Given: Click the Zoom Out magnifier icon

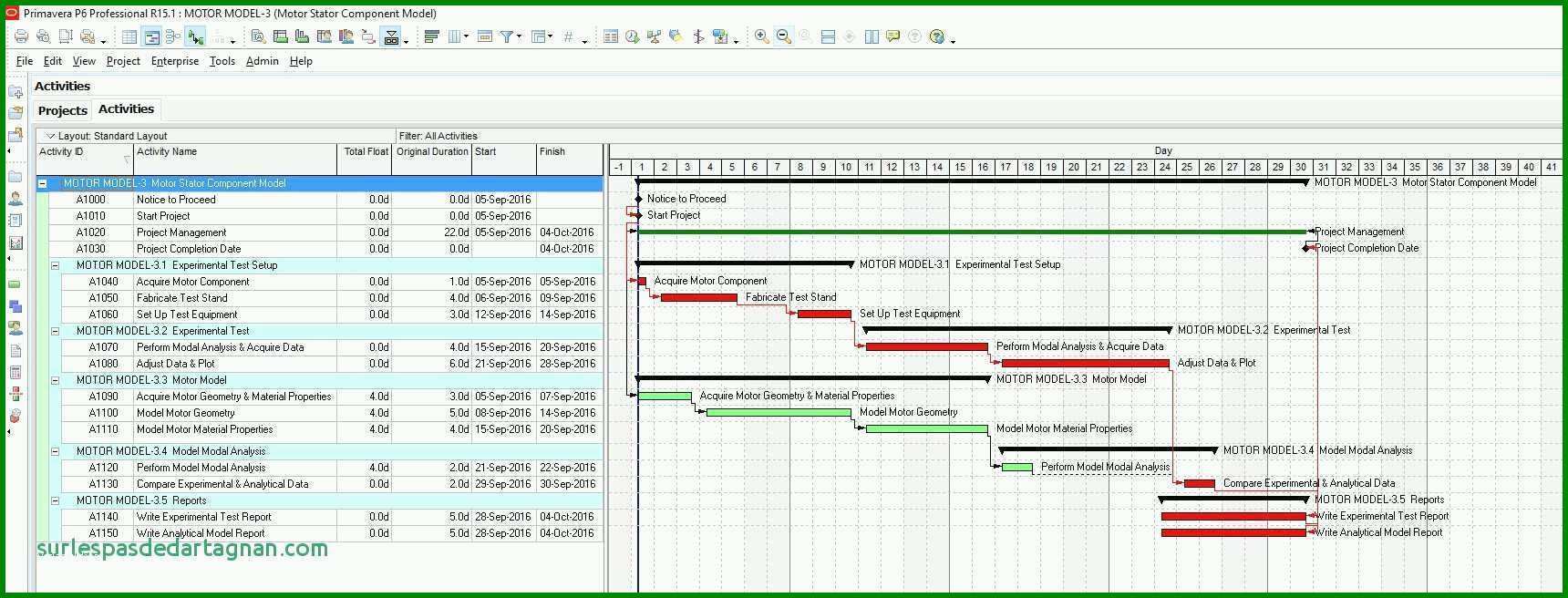Looking at the screenshot, I should tap(783, 36).
